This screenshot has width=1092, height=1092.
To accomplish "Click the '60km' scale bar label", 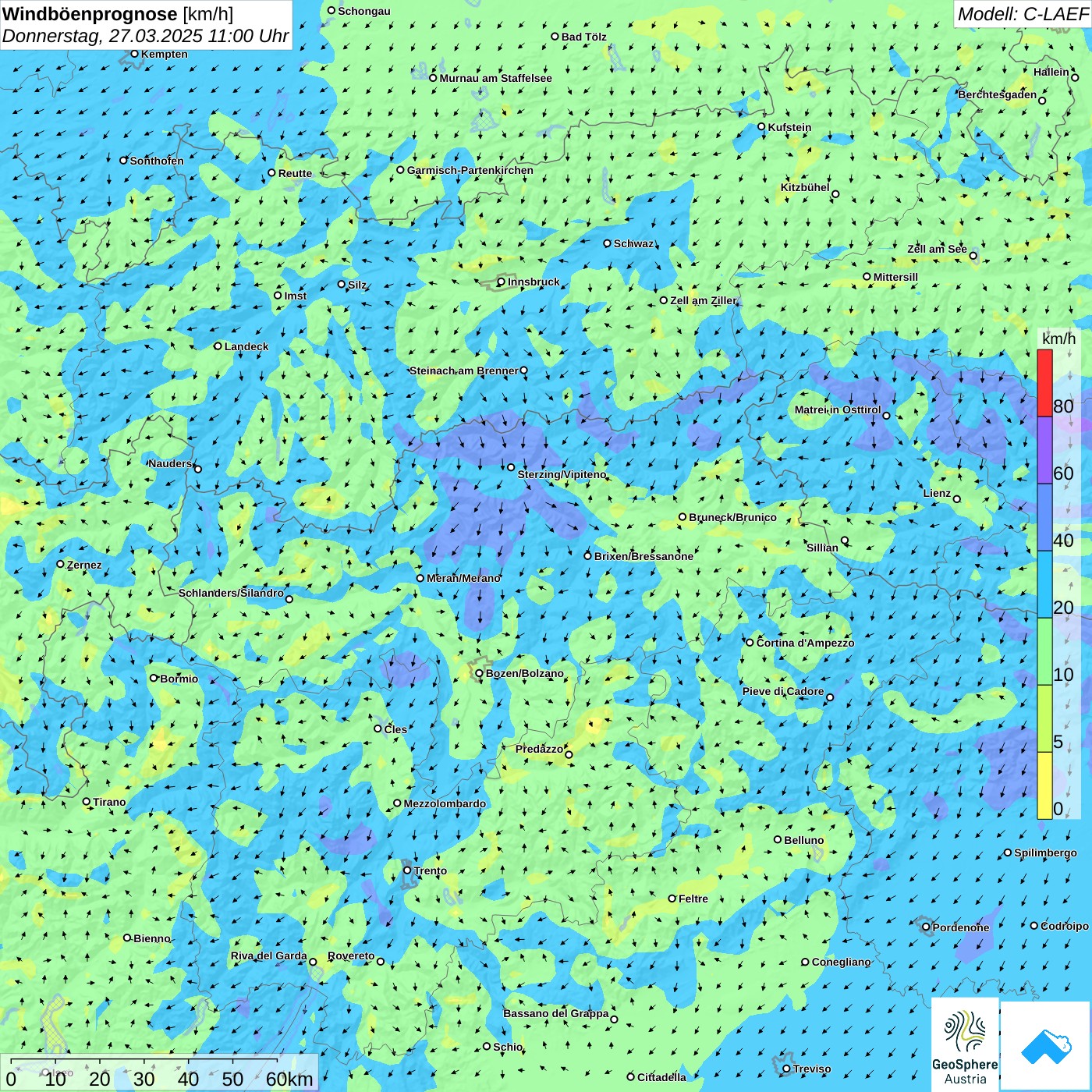I will (289, 1080).
